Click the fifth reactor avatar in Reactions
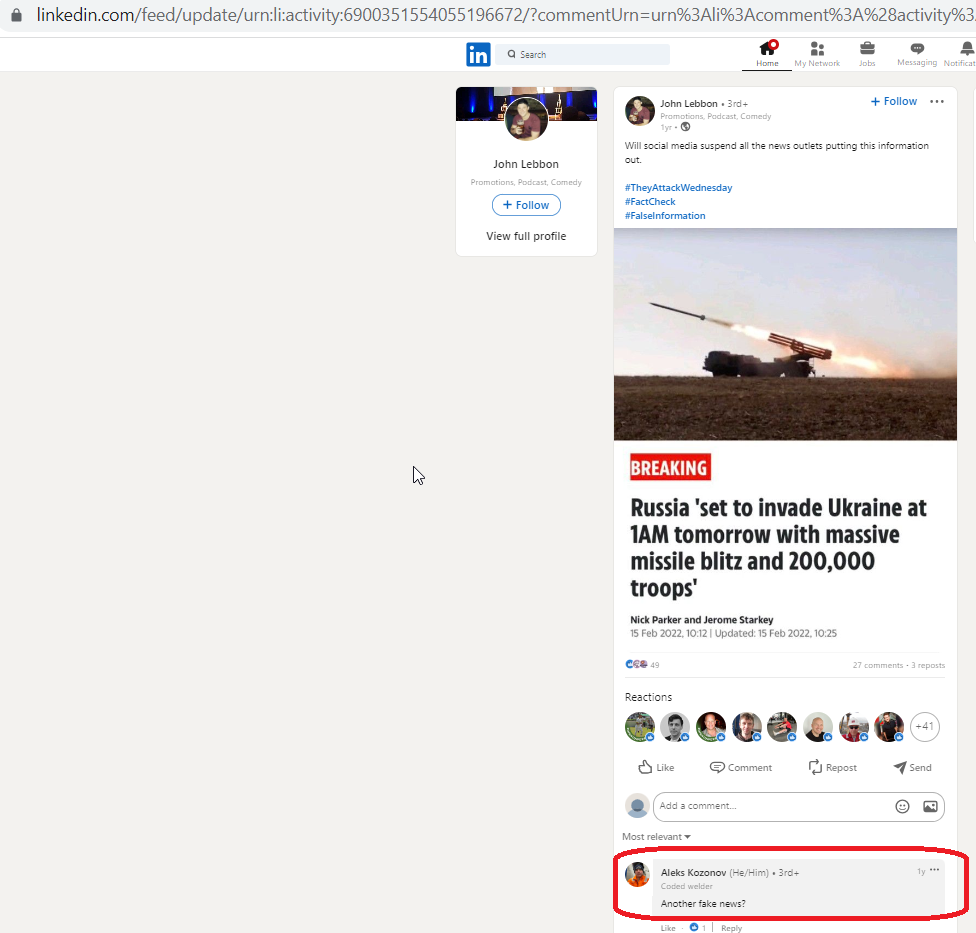 click(782, 726)
